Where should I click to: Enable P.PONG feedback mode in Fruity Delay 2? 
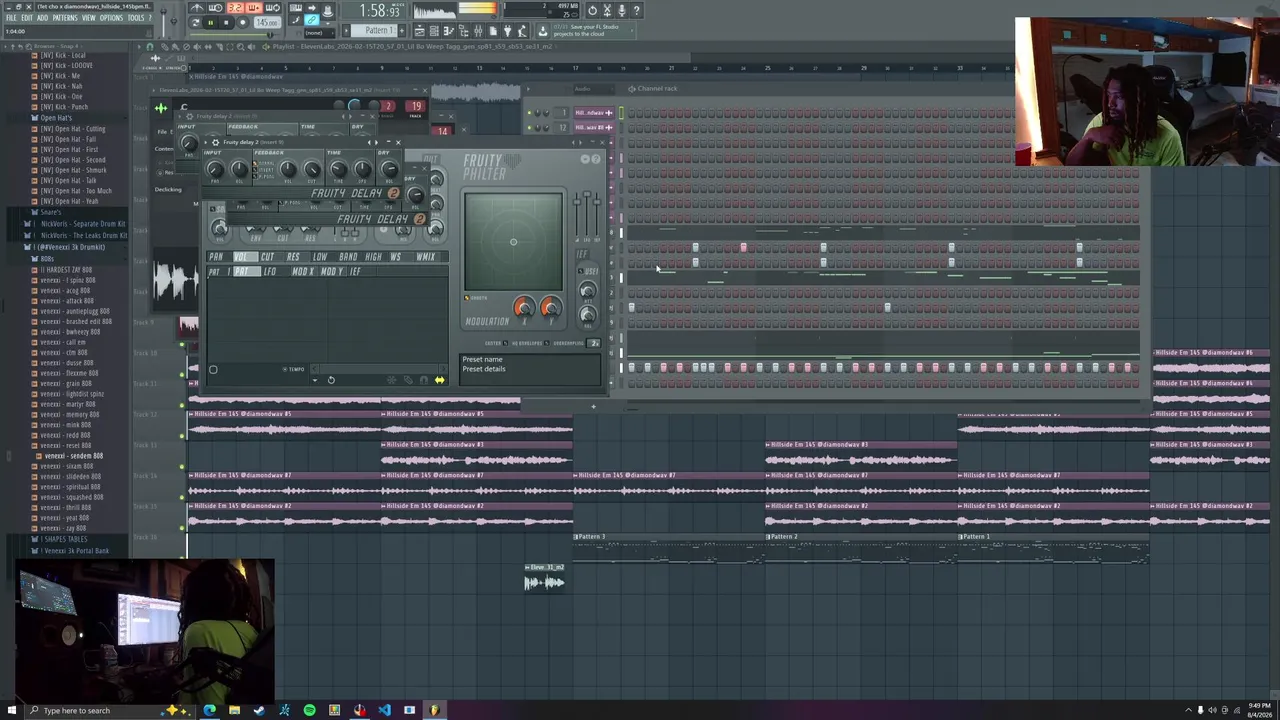255,177
